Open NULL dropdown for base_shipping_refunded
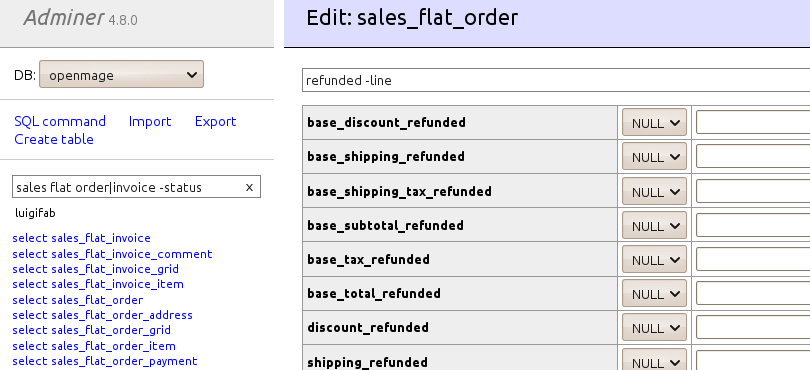The width and height of the screenshot is (810, 370). pyautogui.click(x=654, y=157)
